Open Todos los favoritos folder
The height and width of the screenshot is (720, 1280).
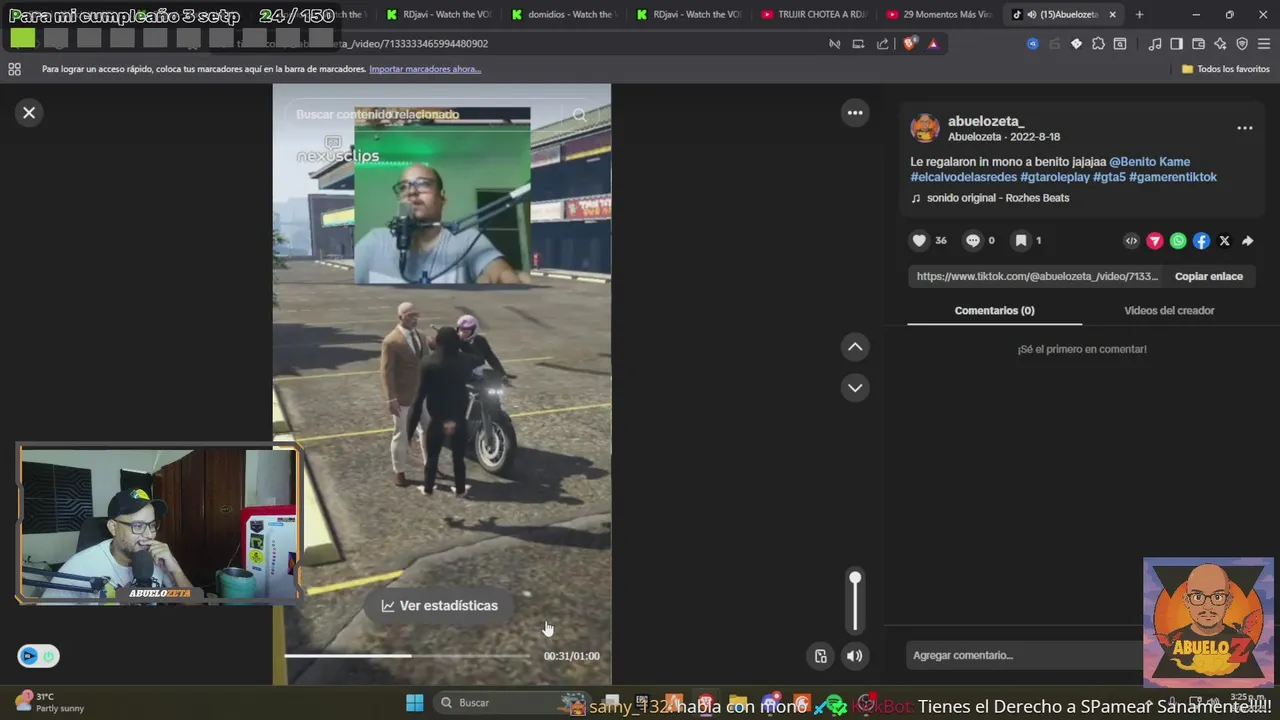click(x=1226, y=69)
